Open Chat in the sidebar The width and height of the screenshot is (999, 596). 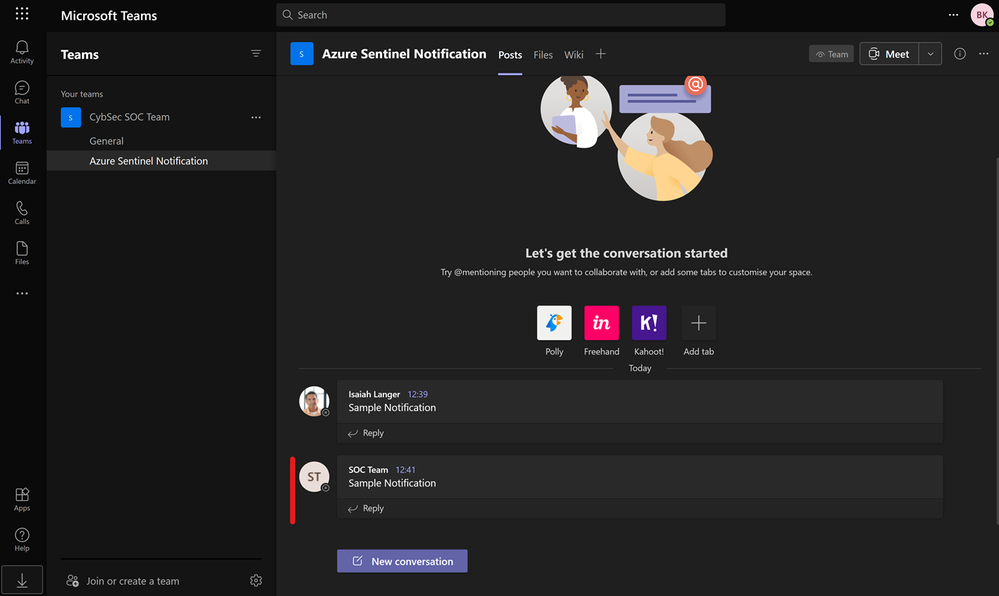(x=22, y=92)
